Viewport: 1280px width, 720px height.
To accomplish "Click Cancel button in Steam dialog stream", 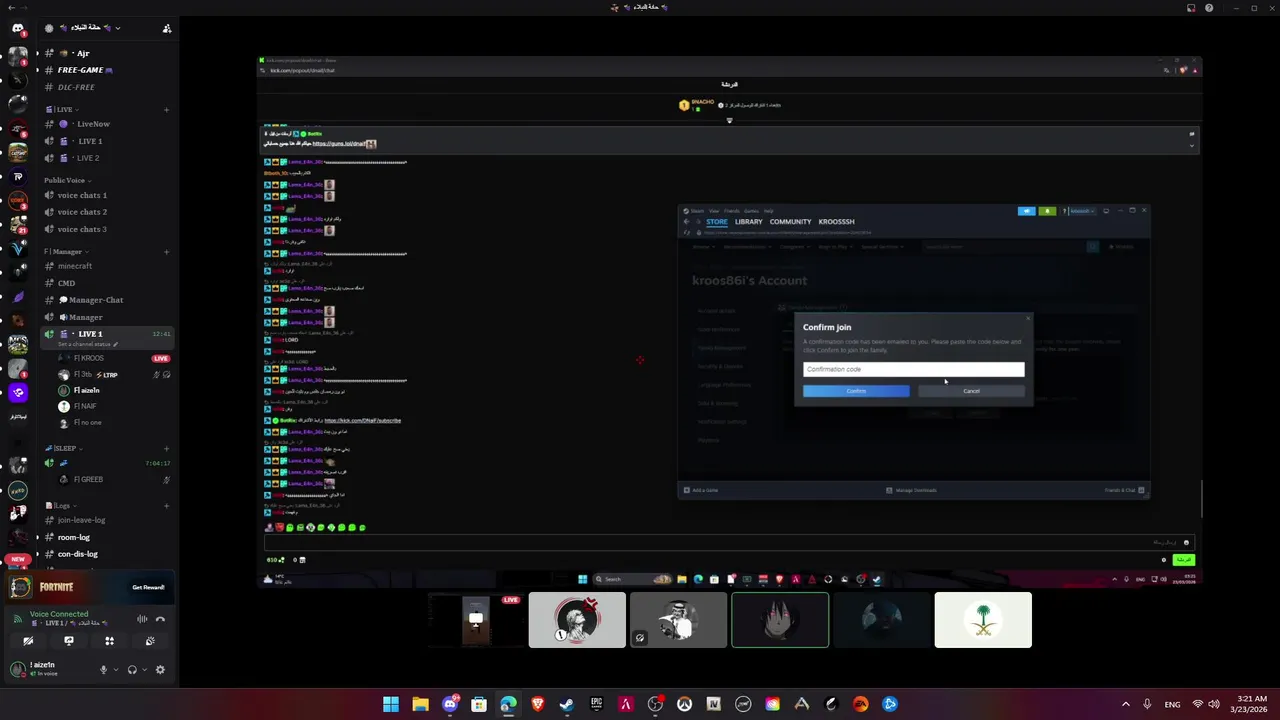I will [x=971, y=391].
